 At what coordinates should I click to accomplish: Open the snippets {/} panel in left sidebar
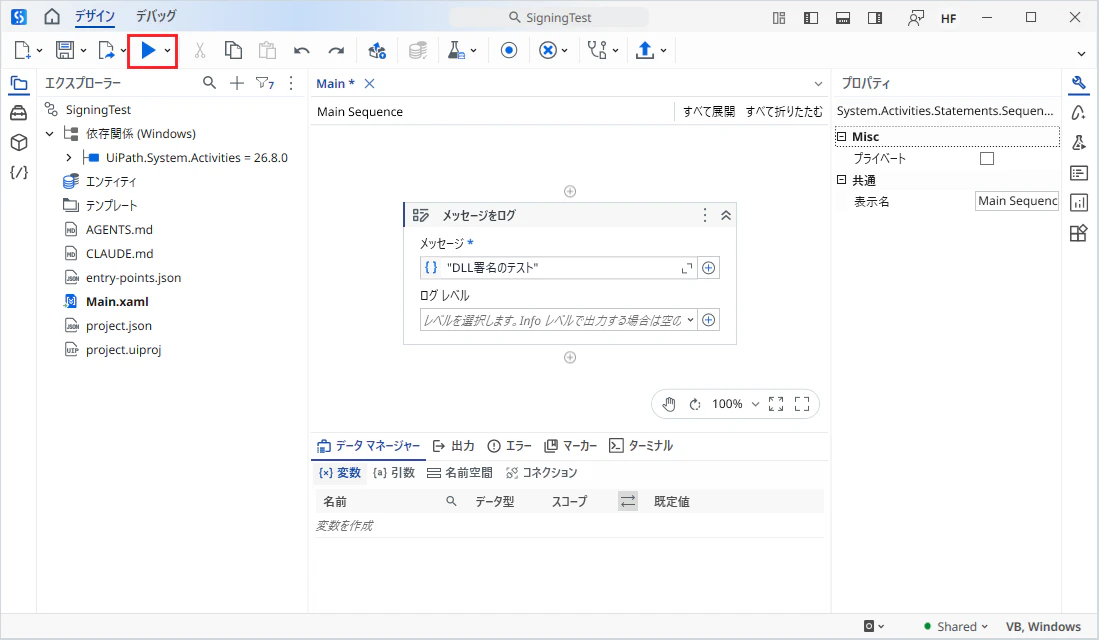[19, 172]
